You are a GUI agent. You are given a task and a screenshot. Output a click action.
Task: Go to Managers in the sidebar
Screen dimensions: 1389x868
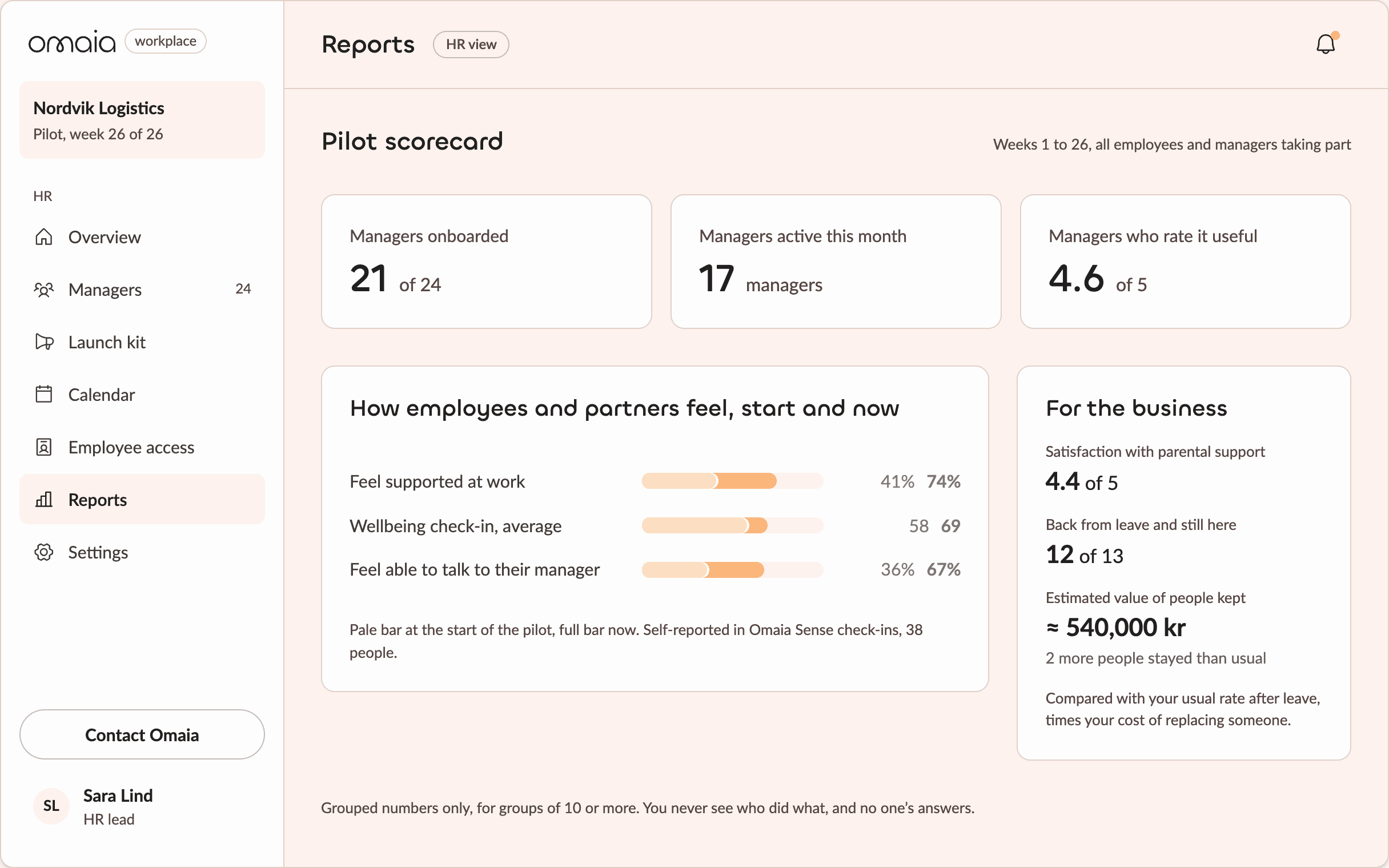coord(142,290)
